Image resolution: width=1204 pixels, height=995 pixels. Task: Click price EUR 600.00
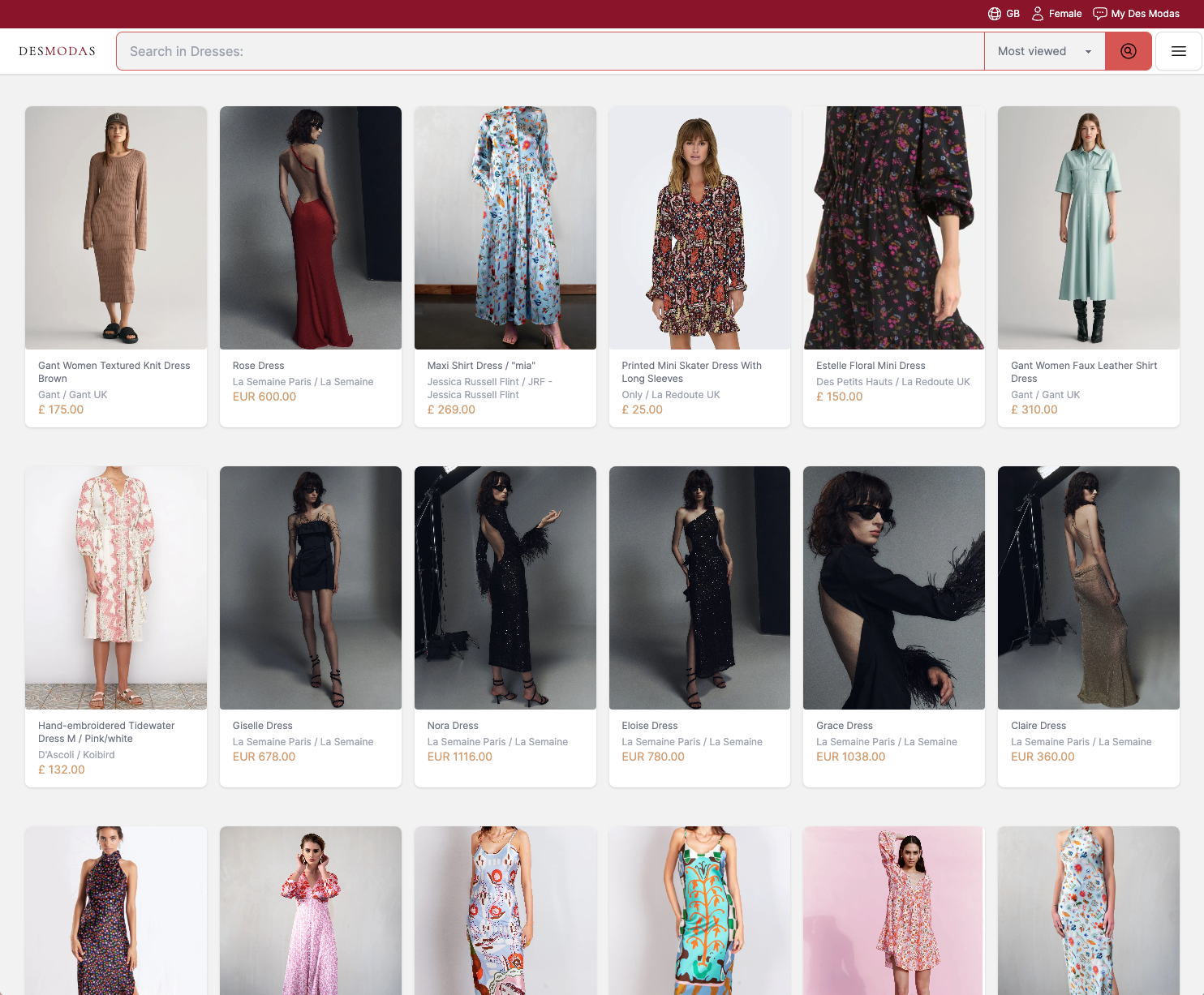coord(264,397)
